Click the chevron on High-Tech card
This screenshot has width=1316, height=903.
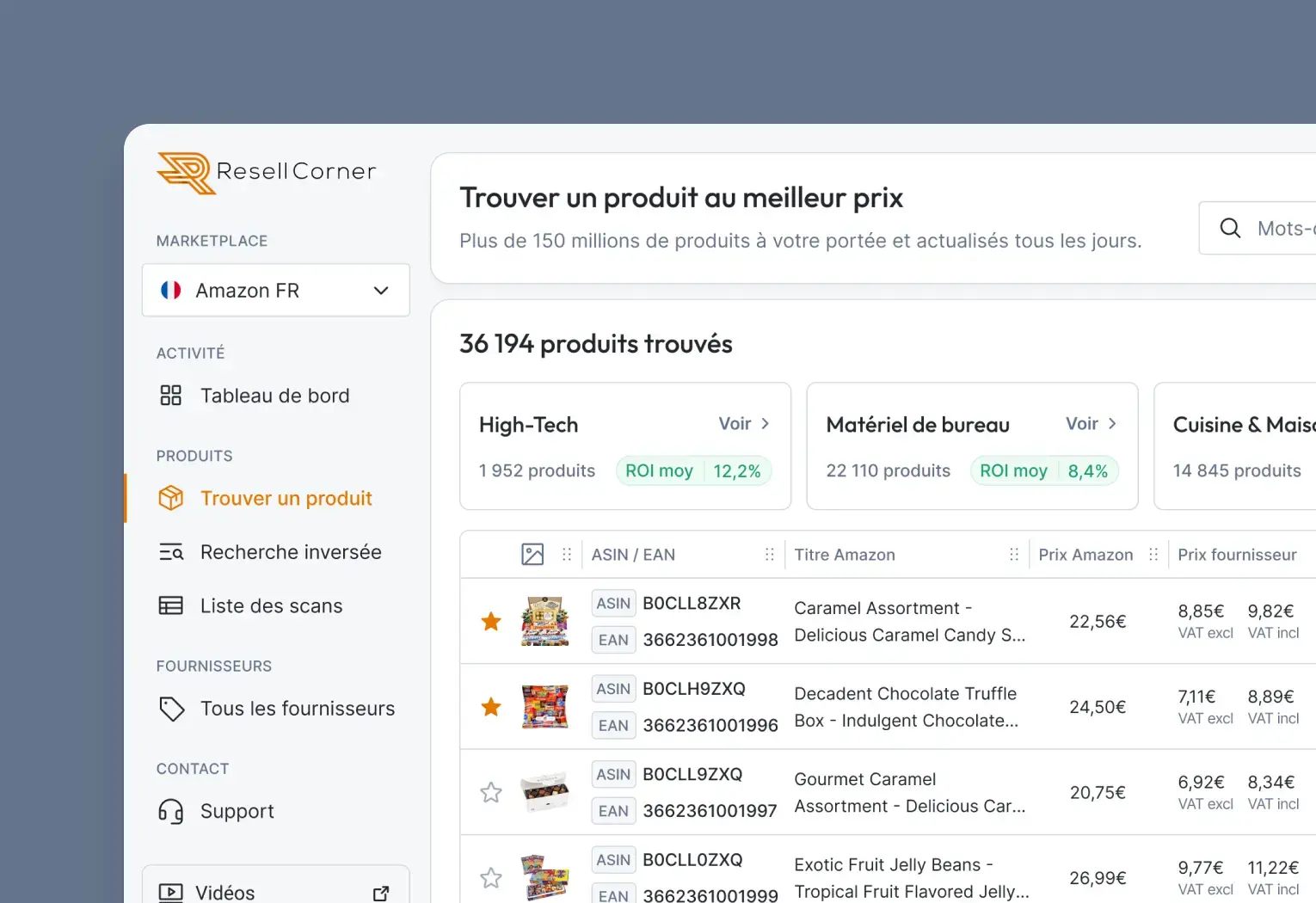pyautogui.click(x=766, y=424)
